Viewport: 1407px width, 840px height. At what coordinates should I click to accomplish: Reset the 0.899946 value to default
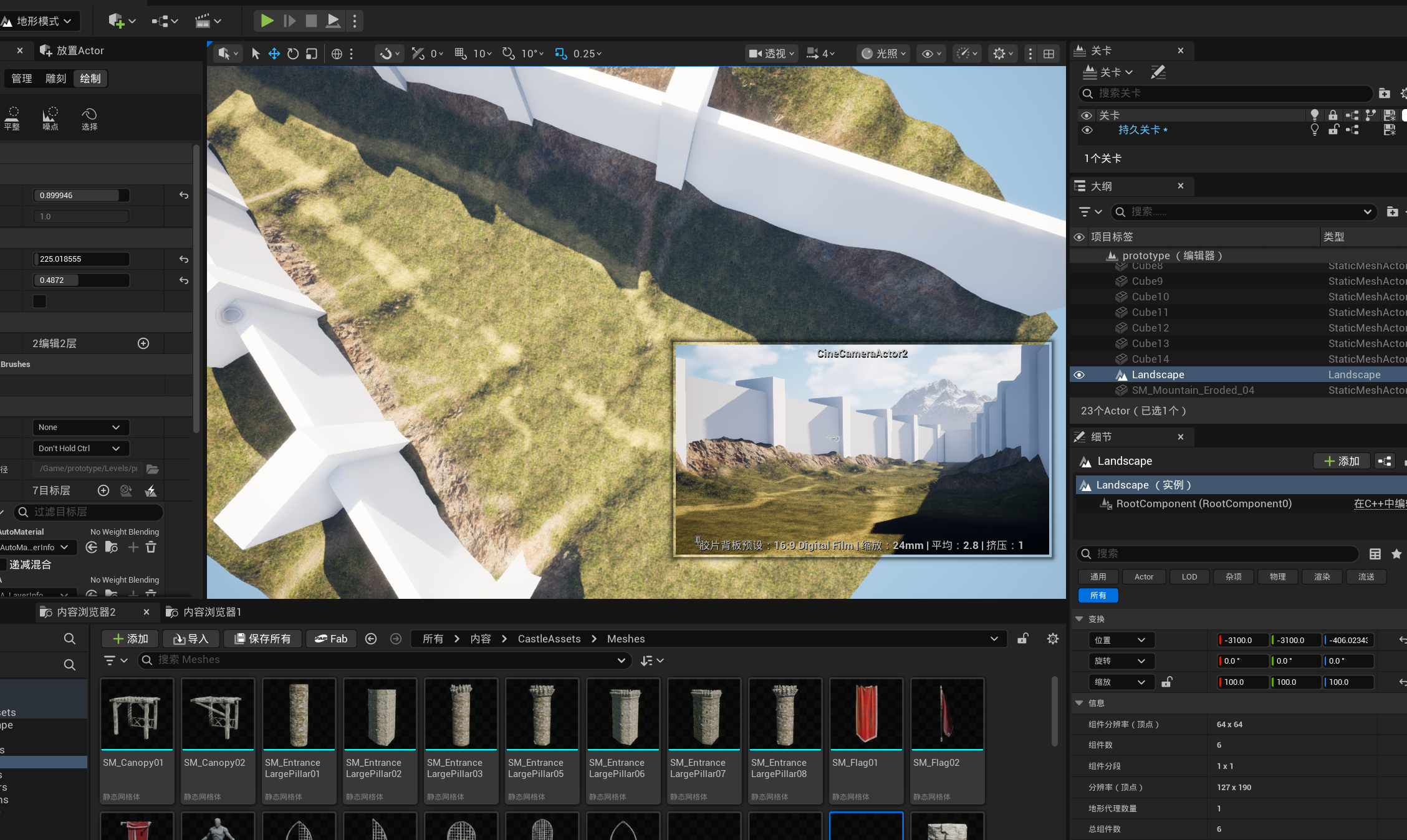coord(184,195)
